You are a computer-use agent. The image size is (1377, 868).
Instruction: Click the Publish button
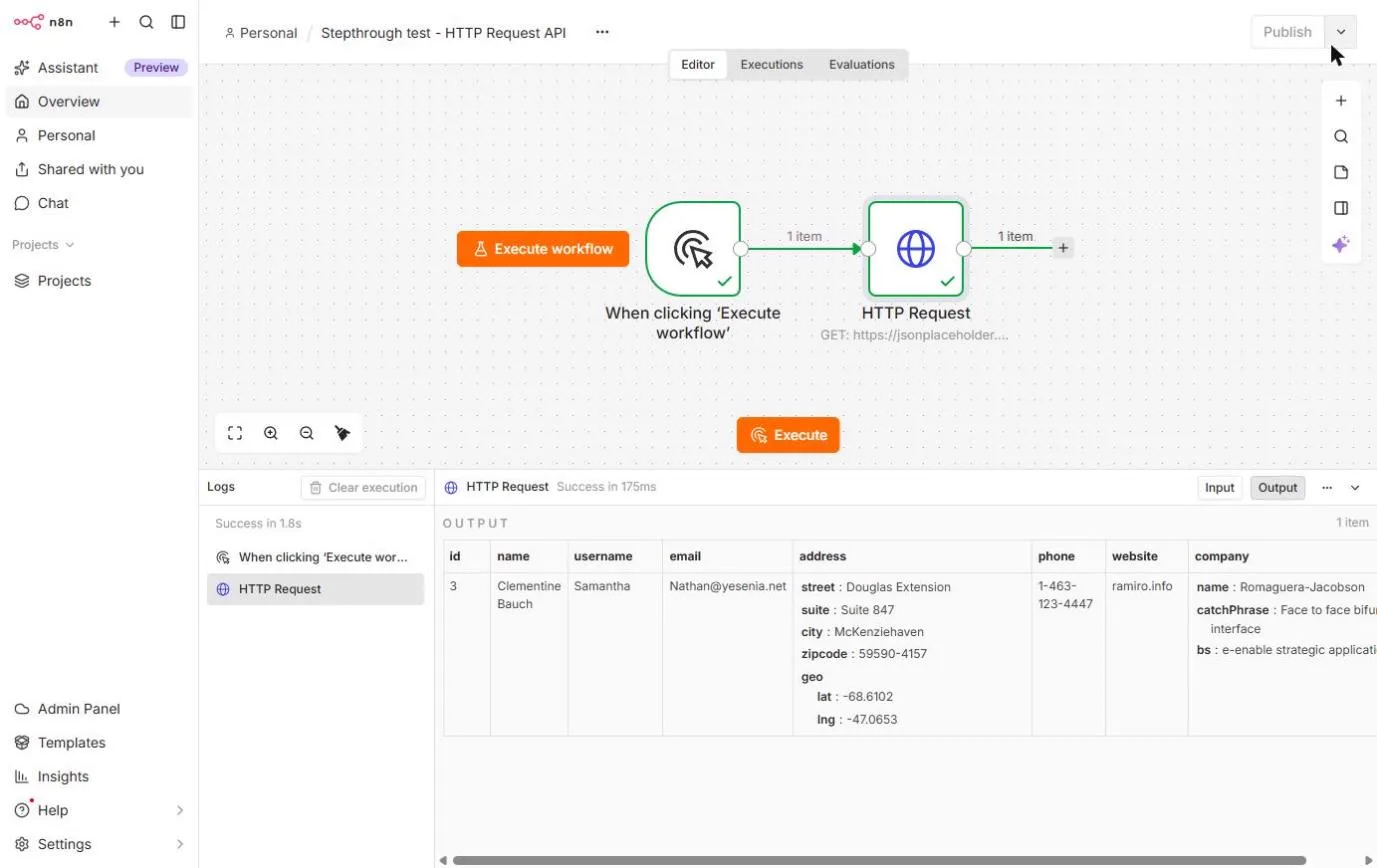coord(1288,32)
